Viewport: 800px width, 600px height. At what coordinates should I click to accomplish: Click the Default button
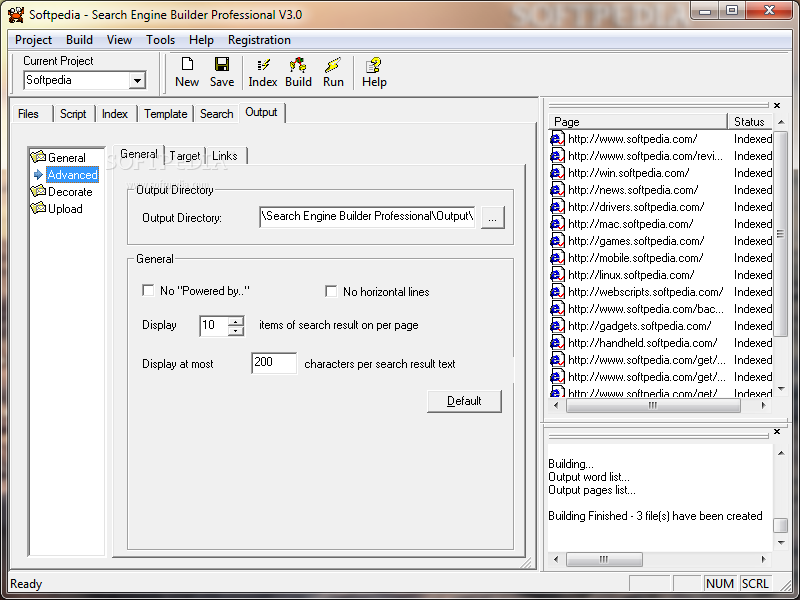464,401
